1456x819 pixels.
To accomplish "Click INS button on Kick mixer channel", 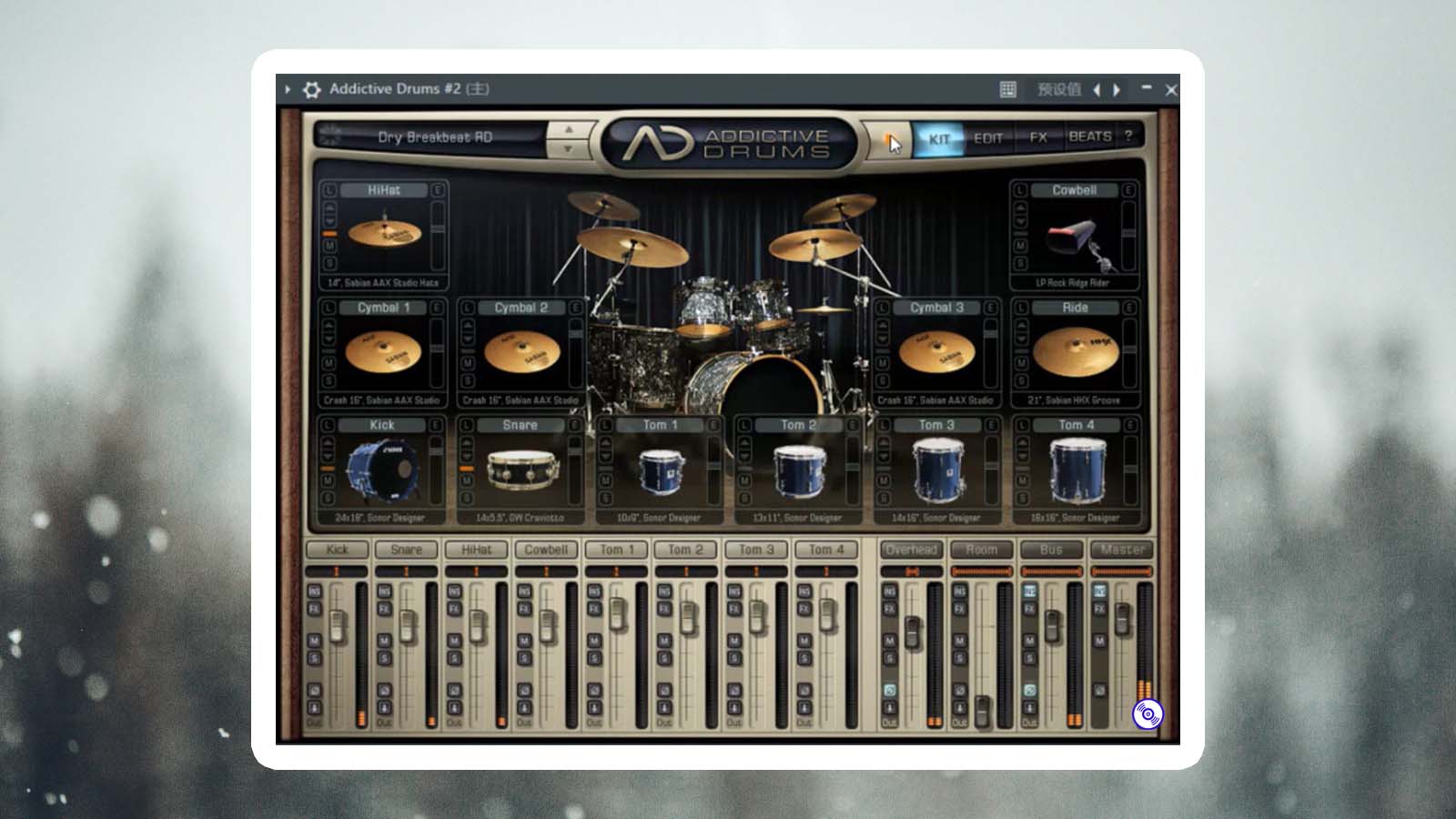I will pyautogui.click(x=315, y=591).
